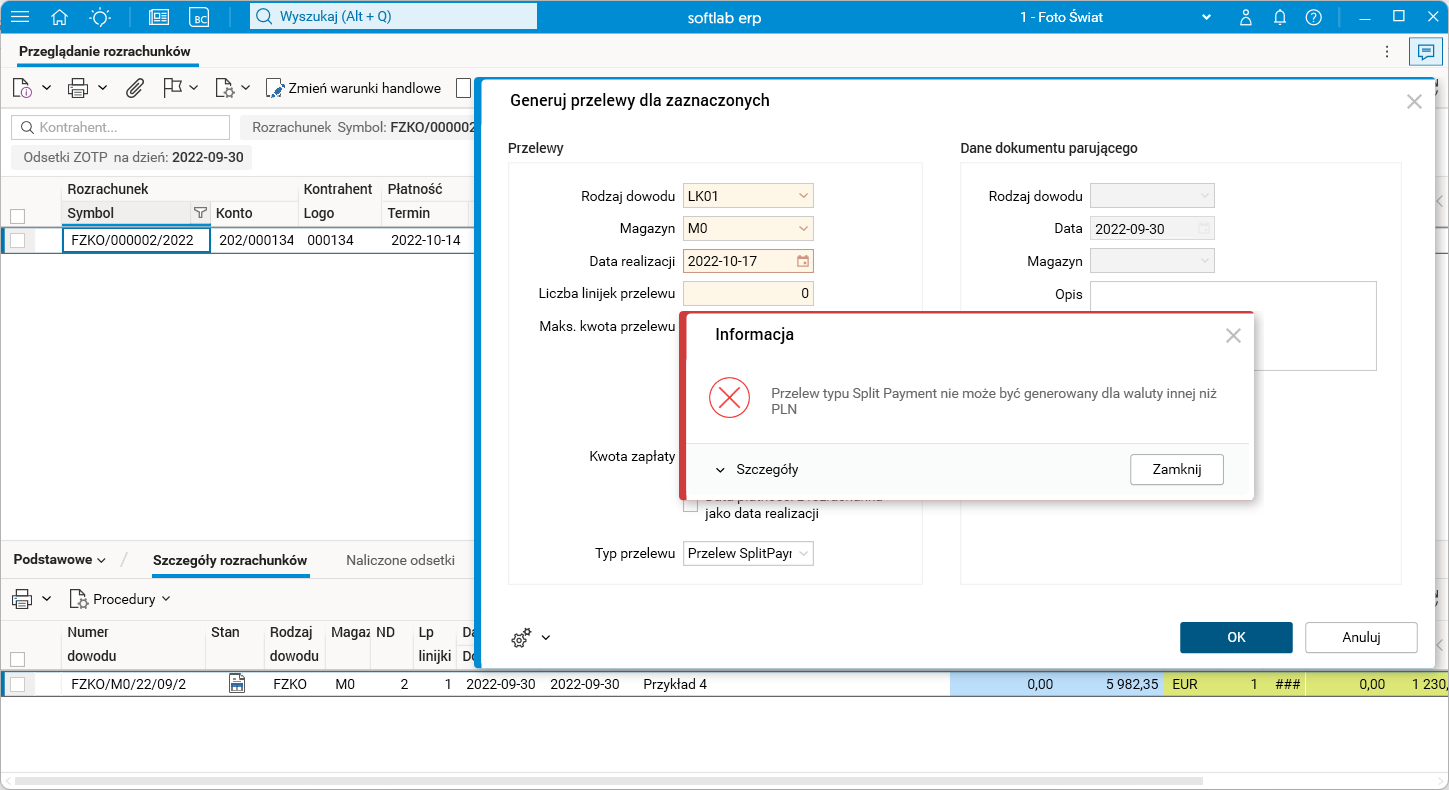Open the hamburger main menu
This screenshot has width=1449, height=790.
click(20, 17)
